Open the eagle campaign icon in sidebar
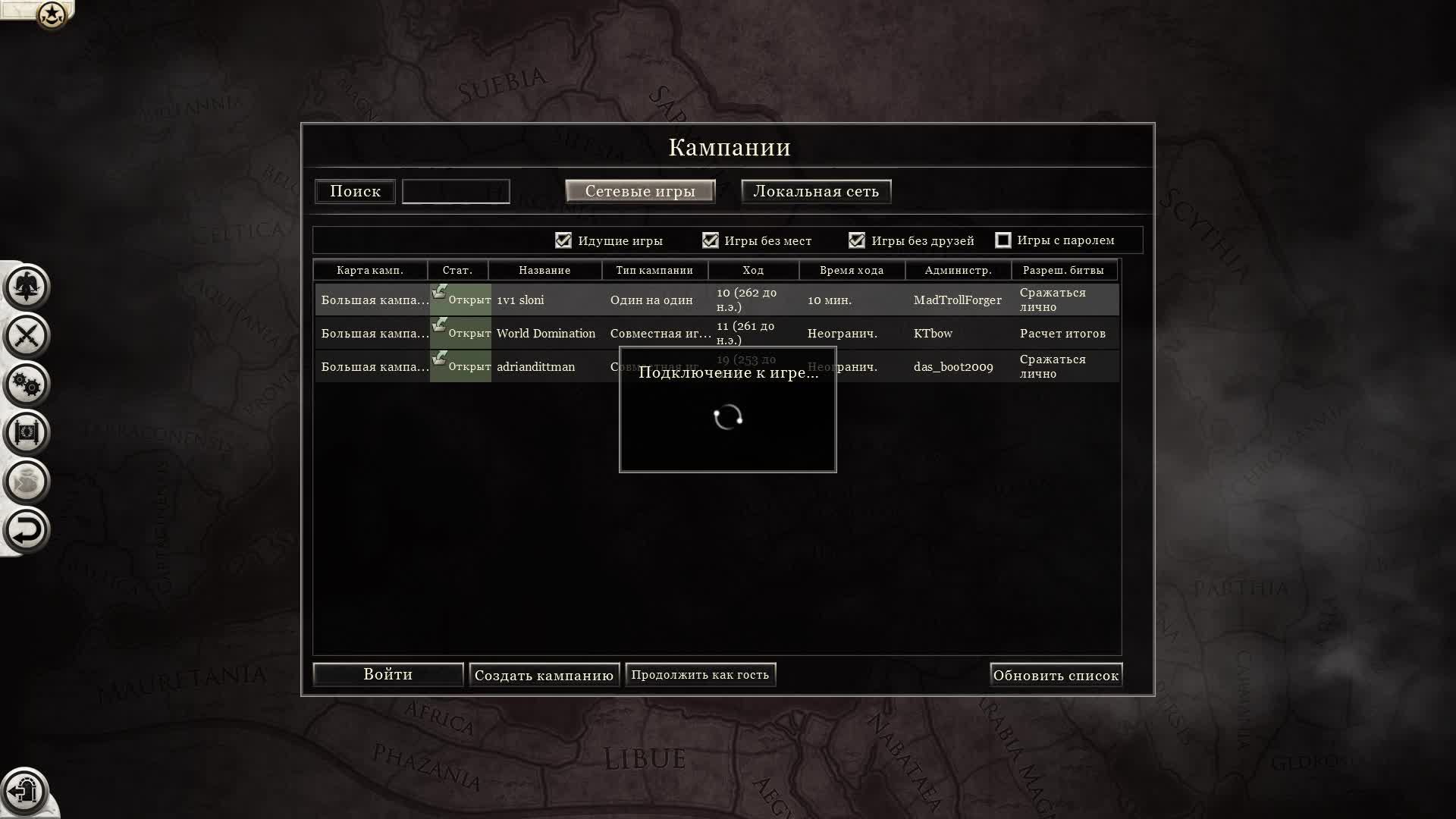The height and width of the screenshot is (819, 1456). pos(27,287)
